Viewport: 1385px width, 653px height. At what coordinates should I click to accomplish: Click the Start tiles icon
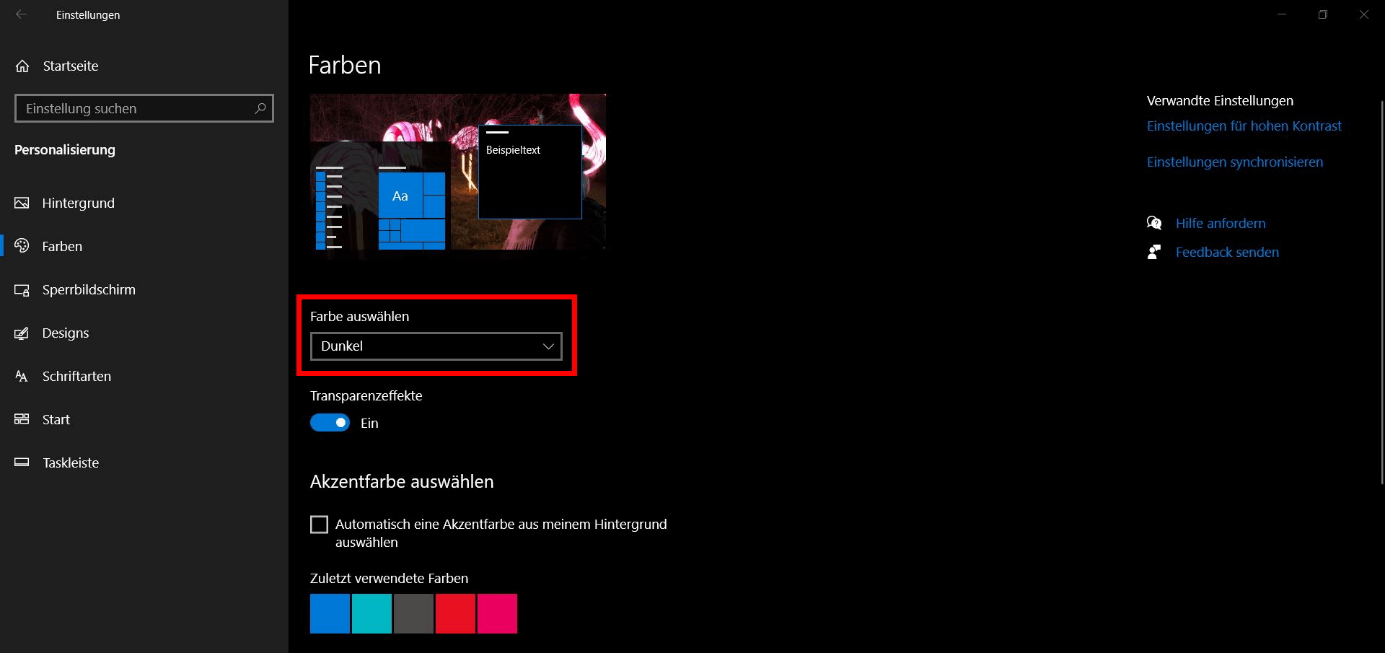point(22,420)
